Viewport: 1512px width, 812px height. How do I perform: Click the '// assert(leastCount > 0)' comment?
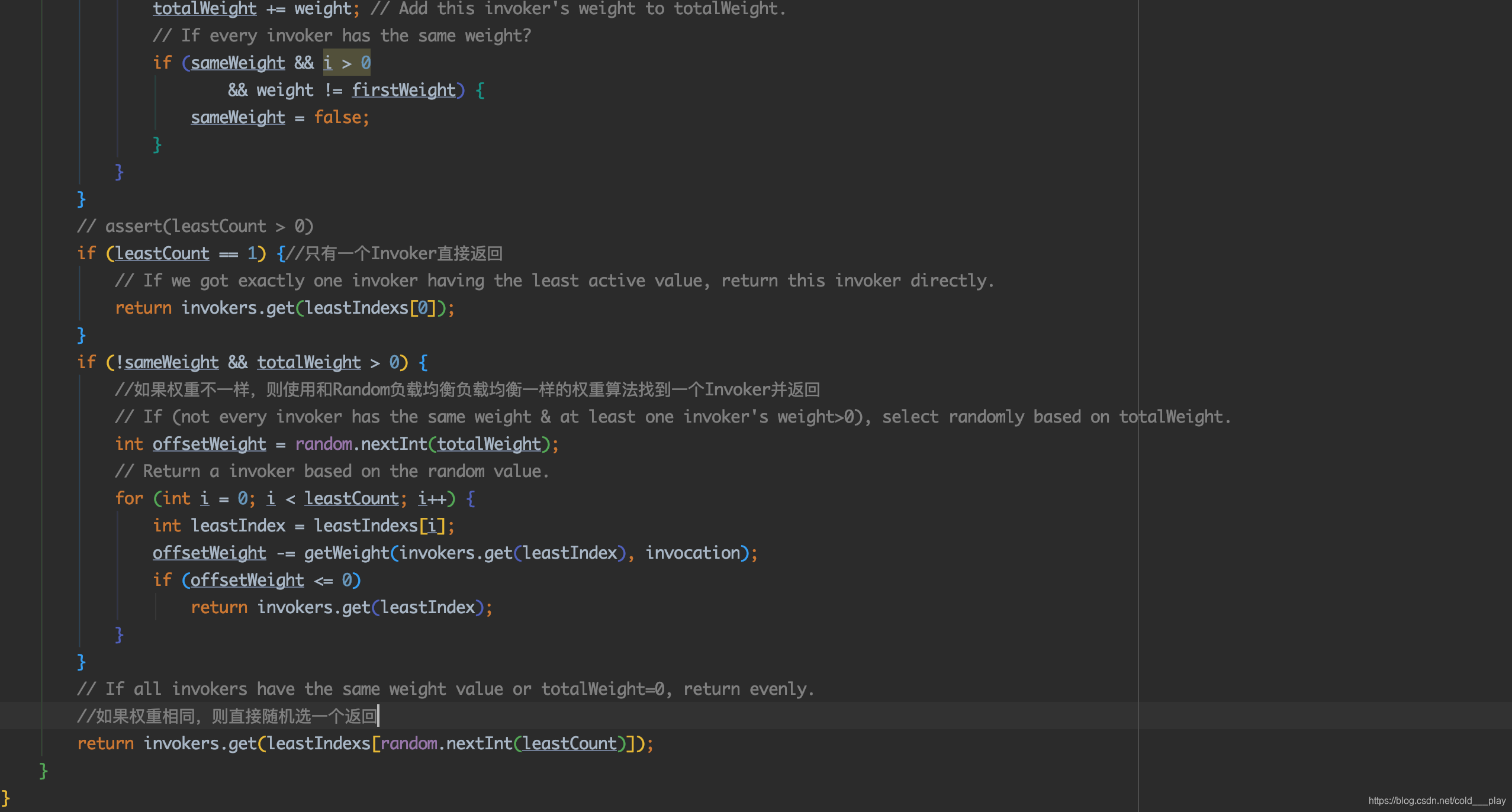pos(195,226)
